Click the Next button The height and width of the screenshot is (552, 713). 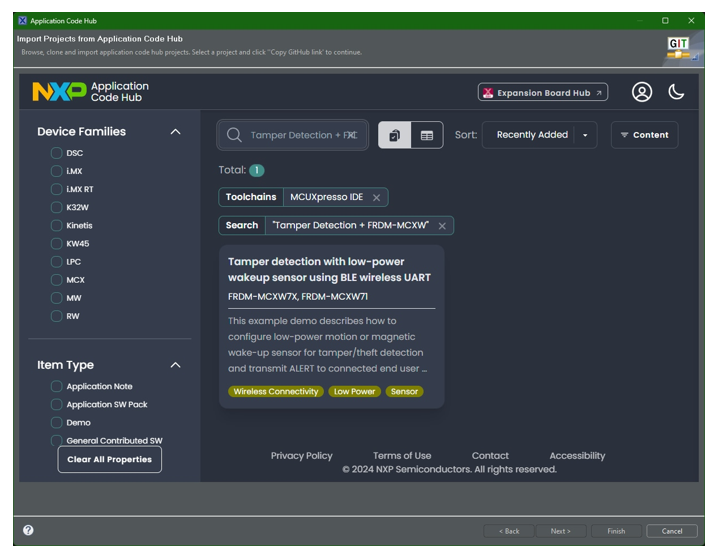pyautogui.click(x=561, y=531)
